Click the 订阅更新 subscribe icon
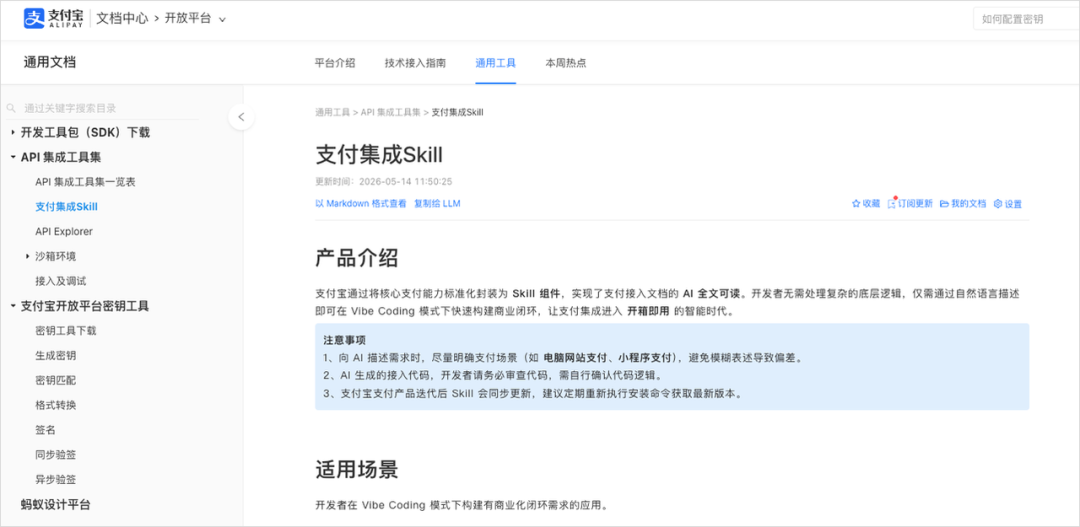The width and height of the screenshot is (1080, 527). (892, 204)
